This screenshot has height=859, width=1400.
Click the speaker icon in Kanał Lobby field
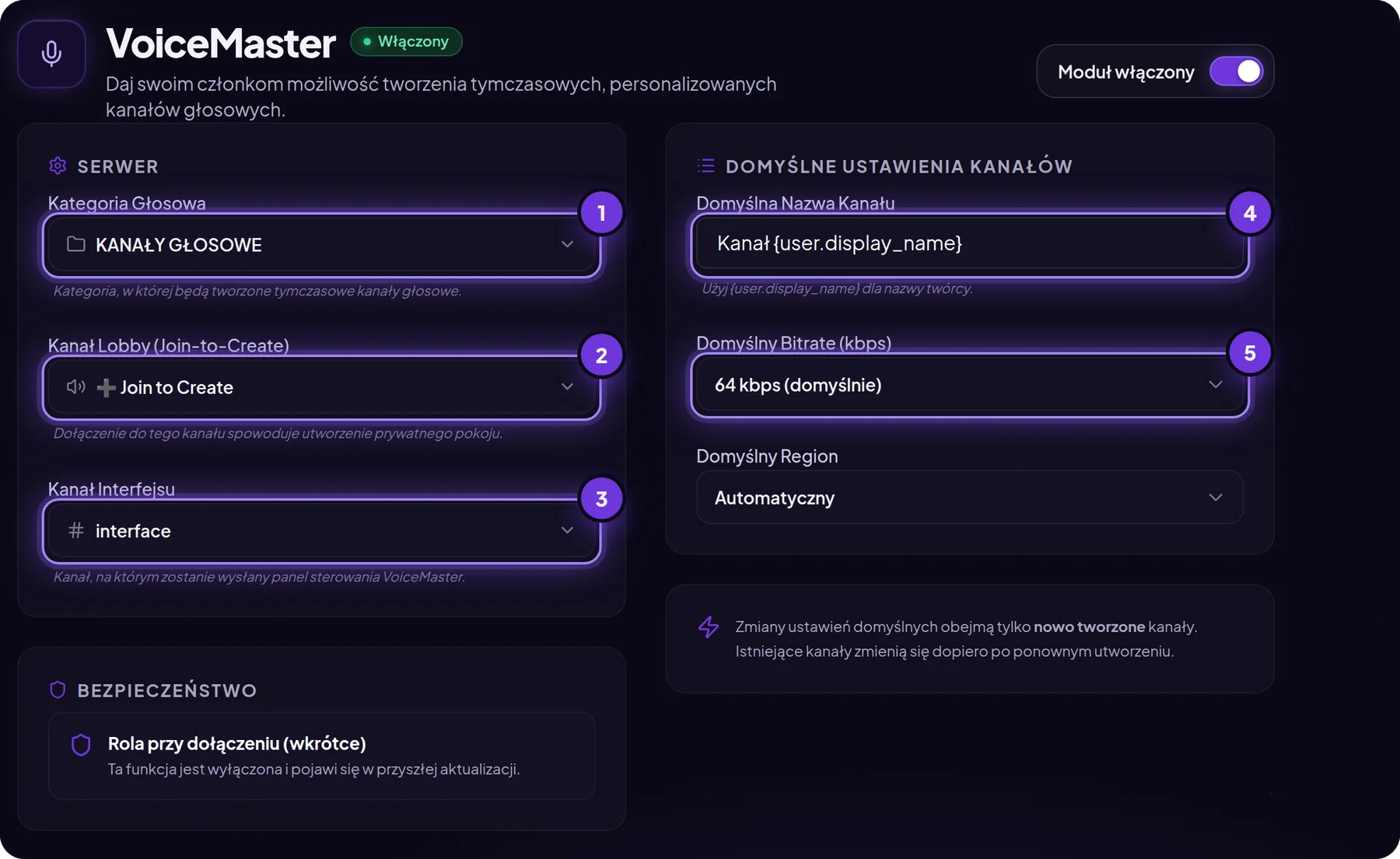tap(76, 386)
